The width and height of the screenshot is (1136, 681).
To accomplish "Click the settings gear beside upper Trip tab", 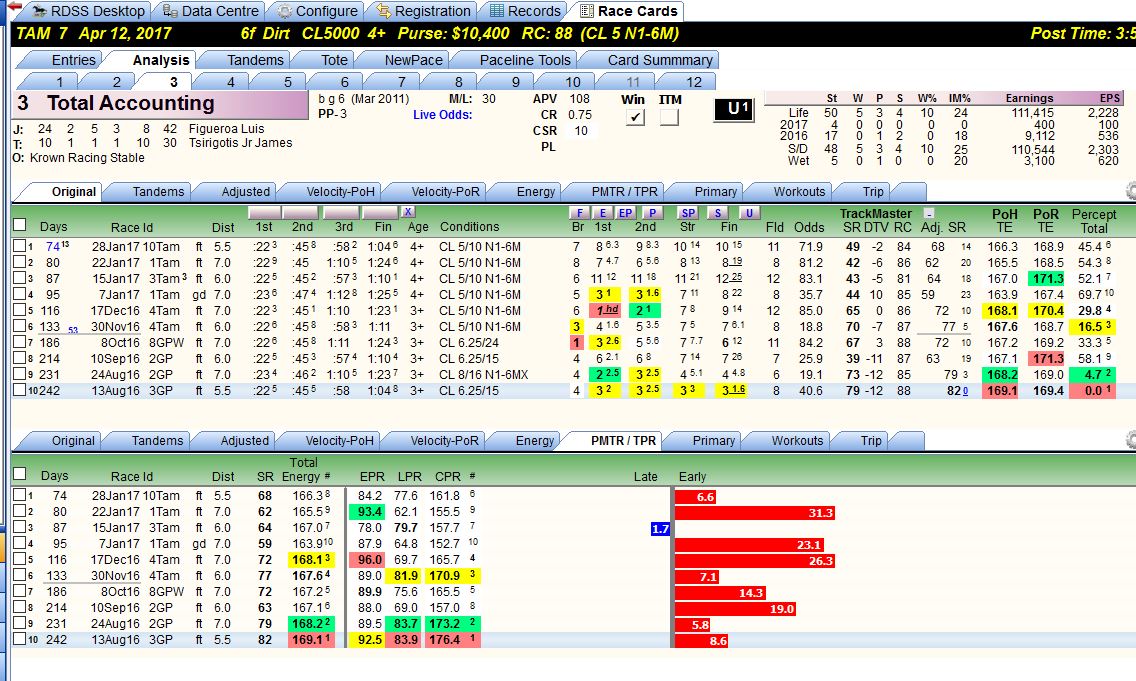I will coord(1132,191).
